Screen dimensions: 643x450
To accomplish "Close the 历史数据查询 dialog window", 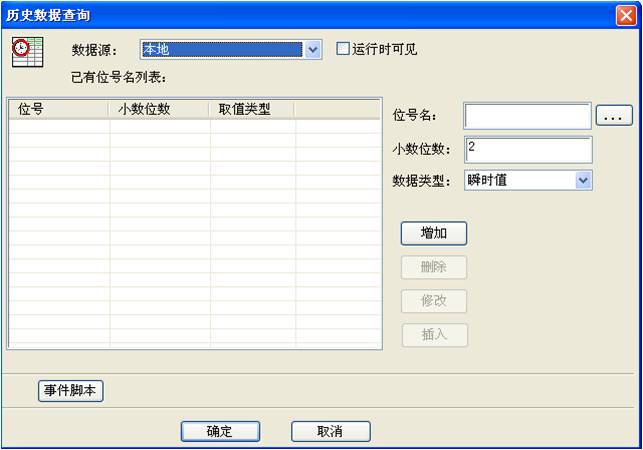I will [x=626, y=15].
